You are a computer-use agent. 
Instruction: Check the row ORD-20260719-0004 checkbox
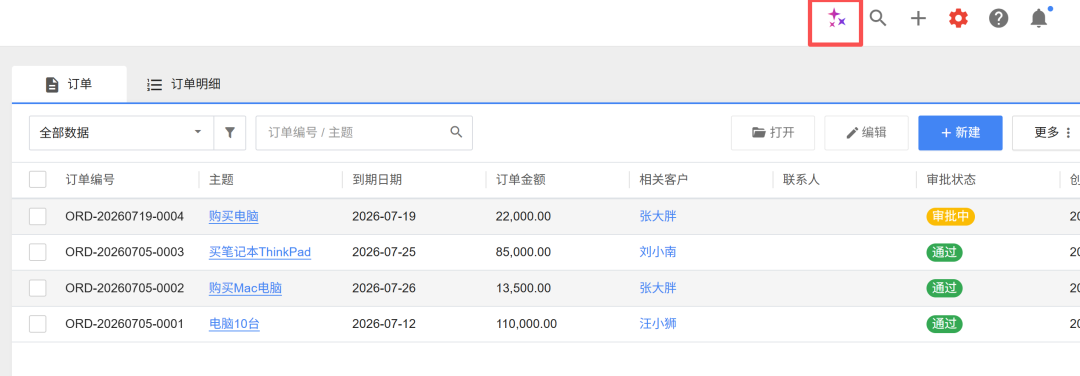[x=38, y=216]
